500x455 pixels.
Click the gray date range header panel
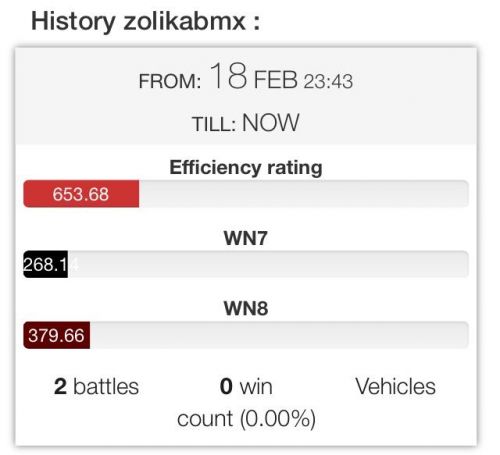click(246, 96)
